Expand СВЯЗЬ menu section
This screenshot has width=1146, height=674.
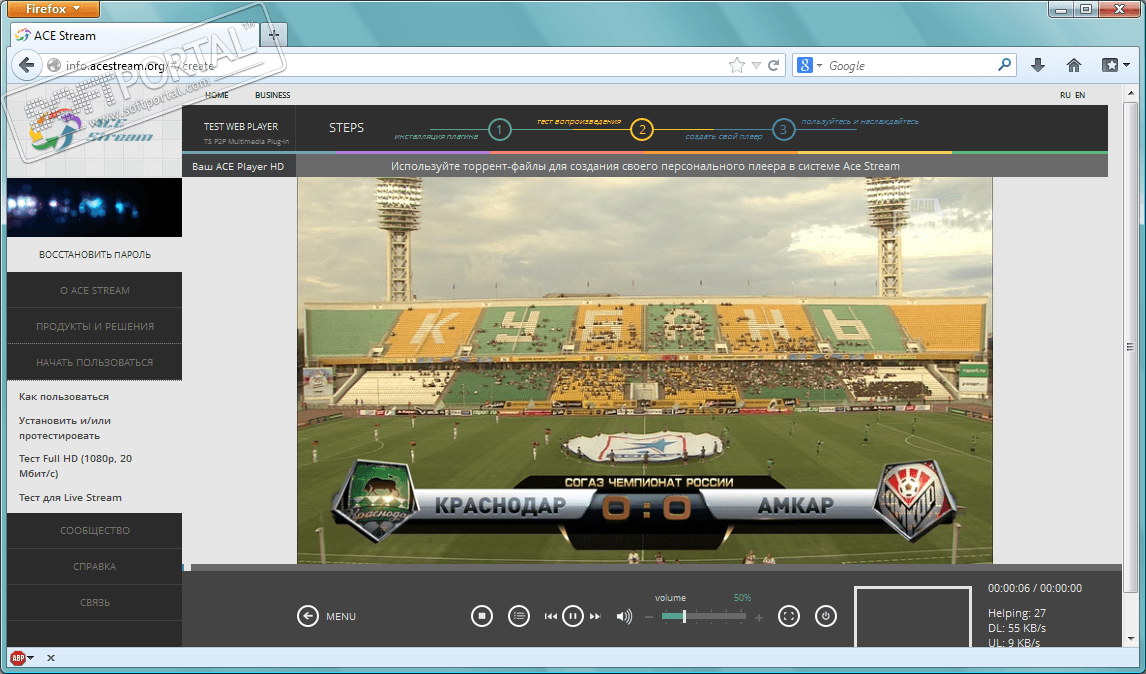pyautogui.click(x=94, y=602)
